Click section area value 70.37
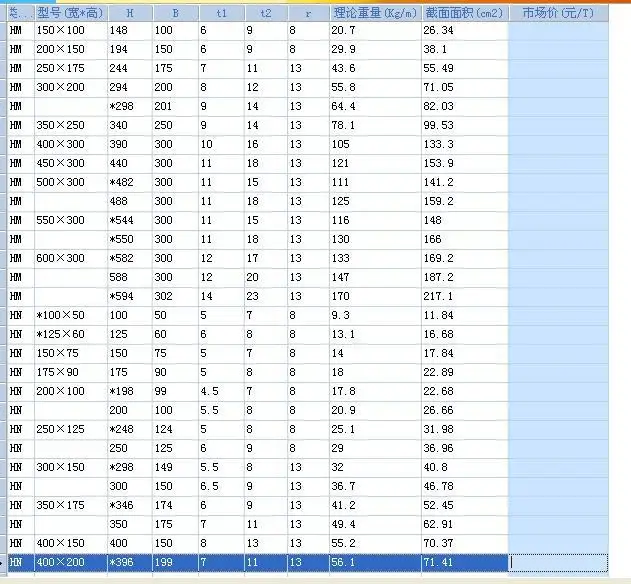631x584 pixels. [x=438, y=543]
